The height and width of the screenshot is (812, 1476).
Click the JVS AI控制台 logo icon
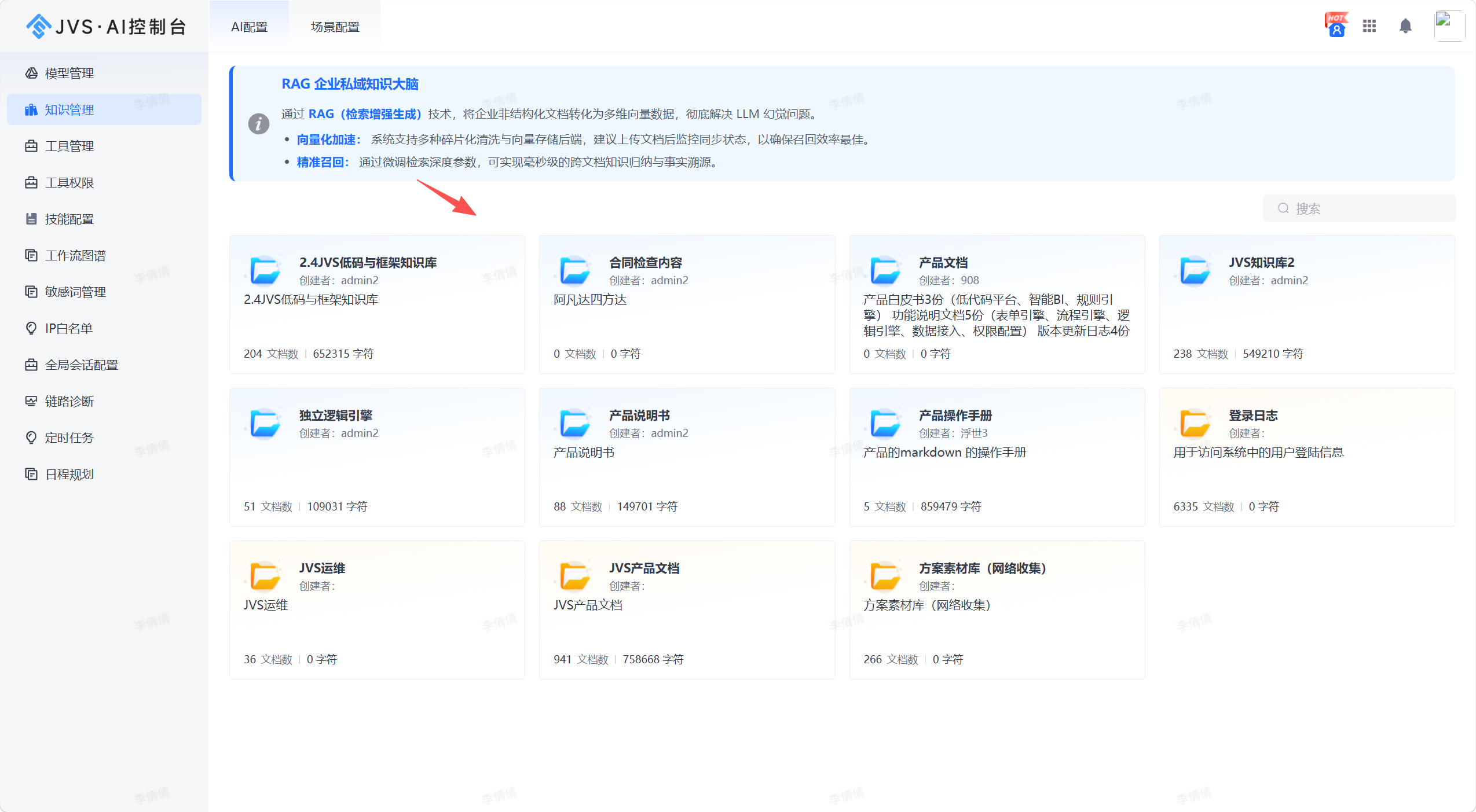point(39,26)
